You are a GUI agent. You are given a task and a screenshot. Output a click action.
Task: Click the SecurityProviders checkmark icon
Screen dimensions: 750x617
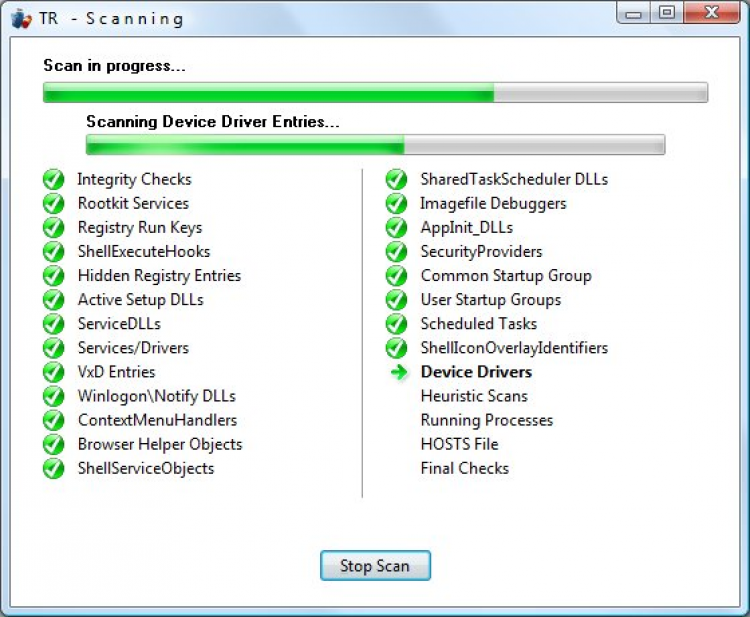click(397, 252)
